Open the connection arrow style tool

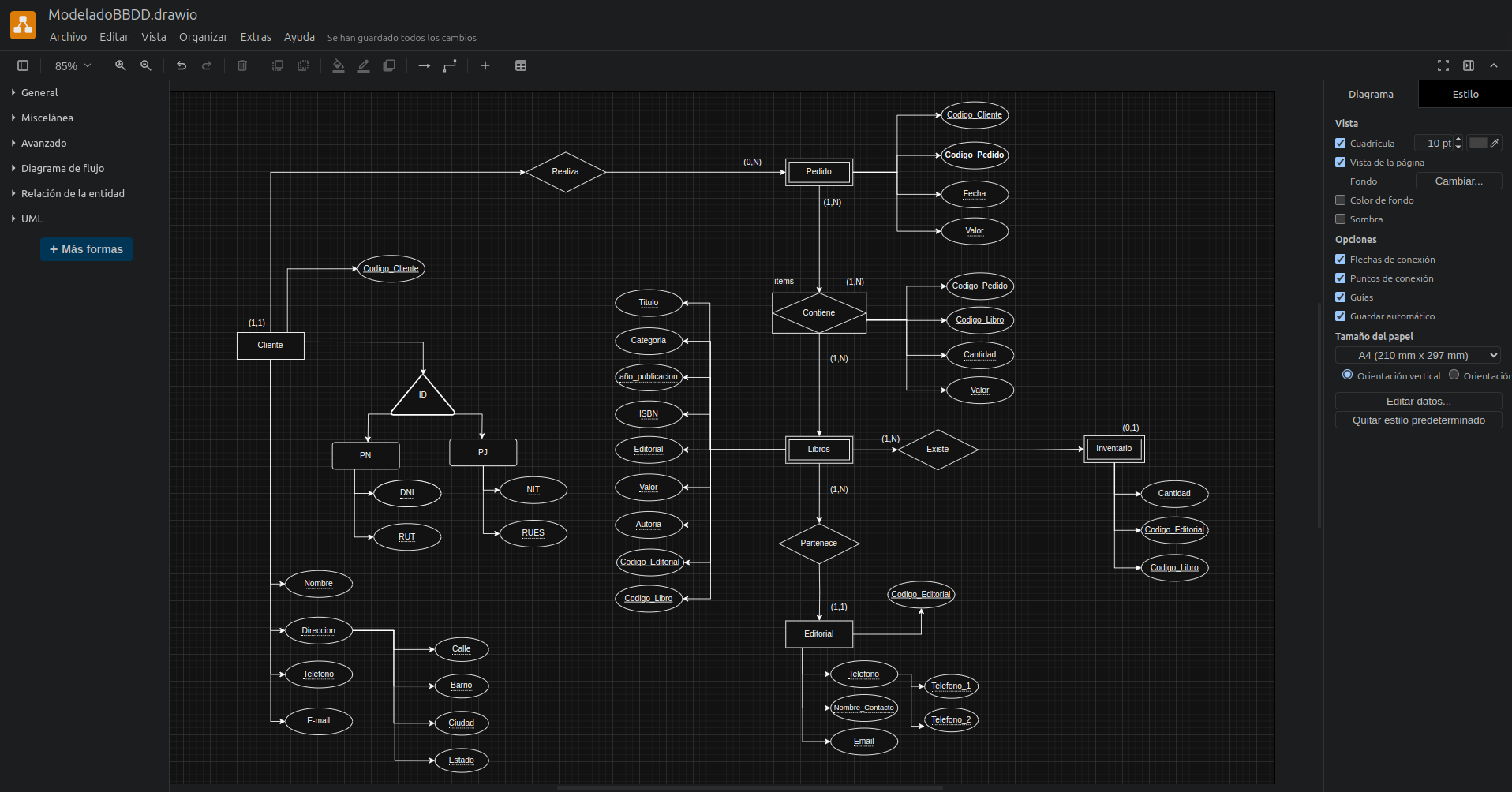[x=425, y=65]
